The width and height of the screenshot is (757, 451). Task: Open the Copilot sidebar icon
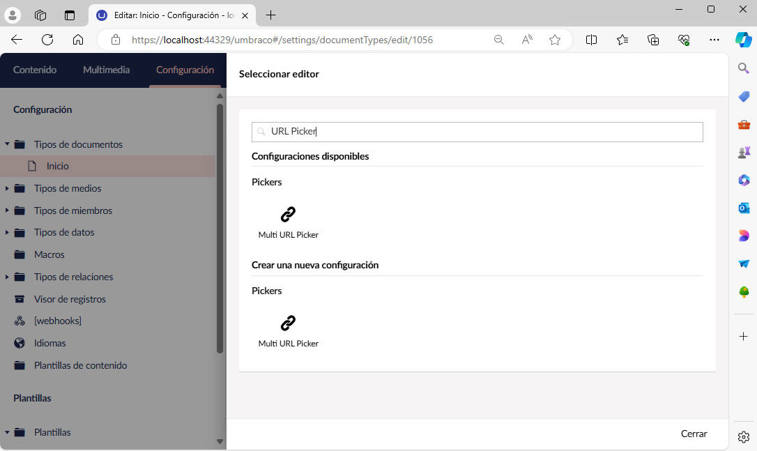(x=743, y=40)
